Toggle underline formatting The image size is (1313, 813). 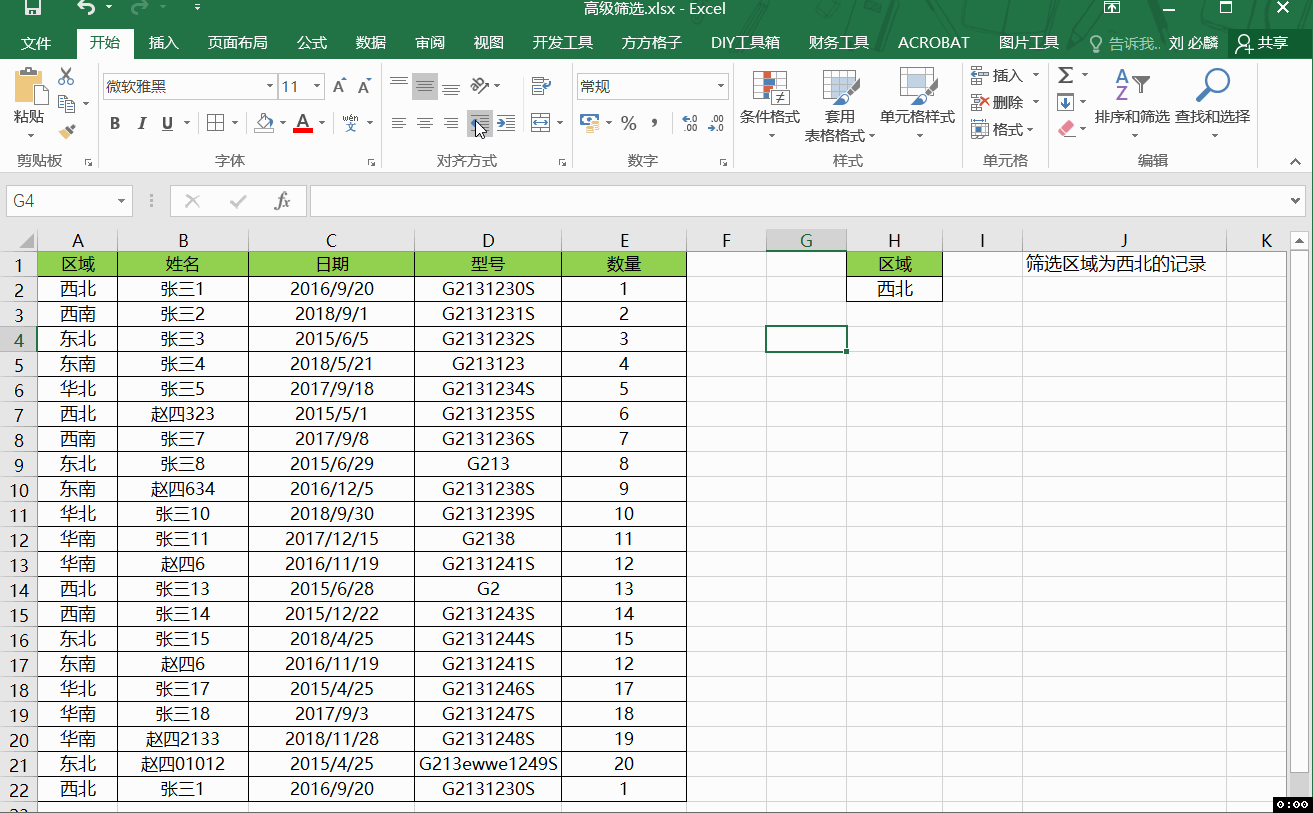pos(167,123)
